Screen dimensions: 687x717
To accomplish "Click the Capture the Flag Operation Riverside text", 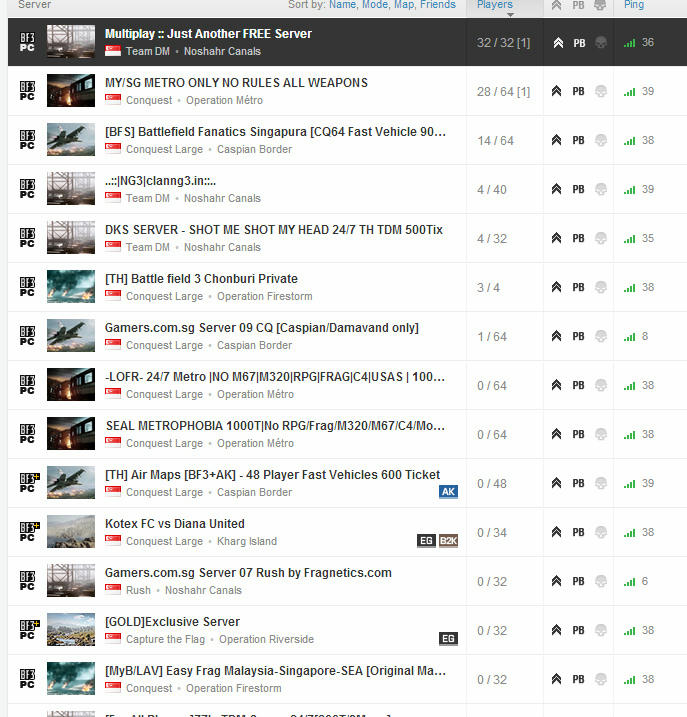I will pyautogui.click(x=220, y=639).
